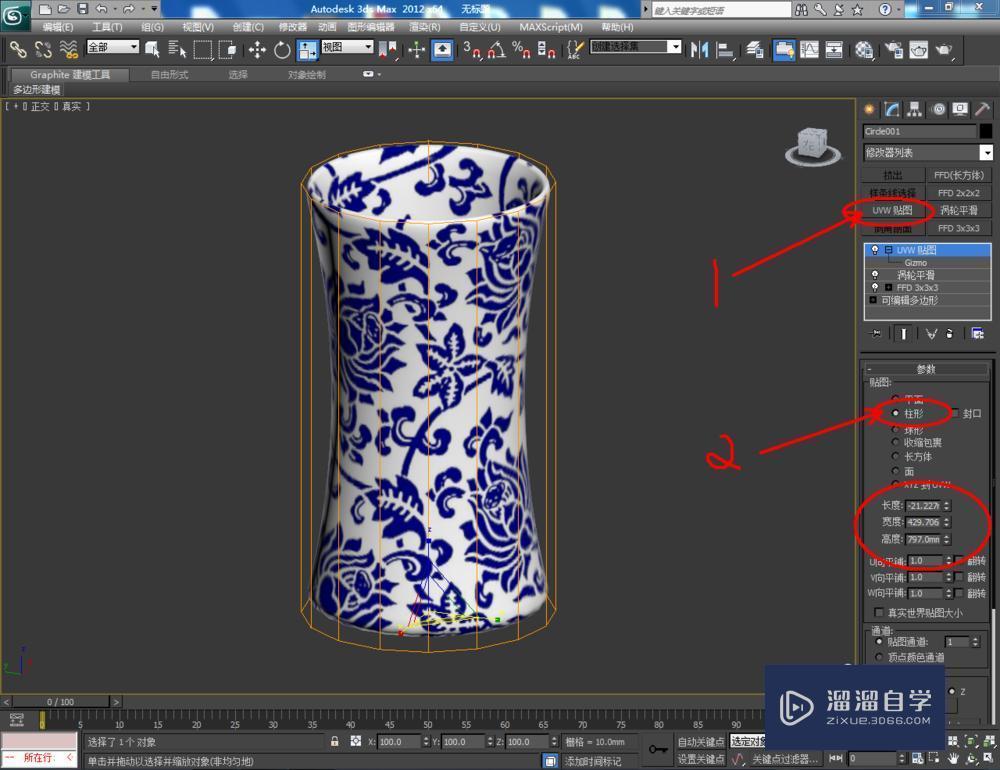Image resolution: width=1000 pixels, height=770 pixels.
Task: Enable the 封口 cap checkbox
Action: (x=955, y=413)
